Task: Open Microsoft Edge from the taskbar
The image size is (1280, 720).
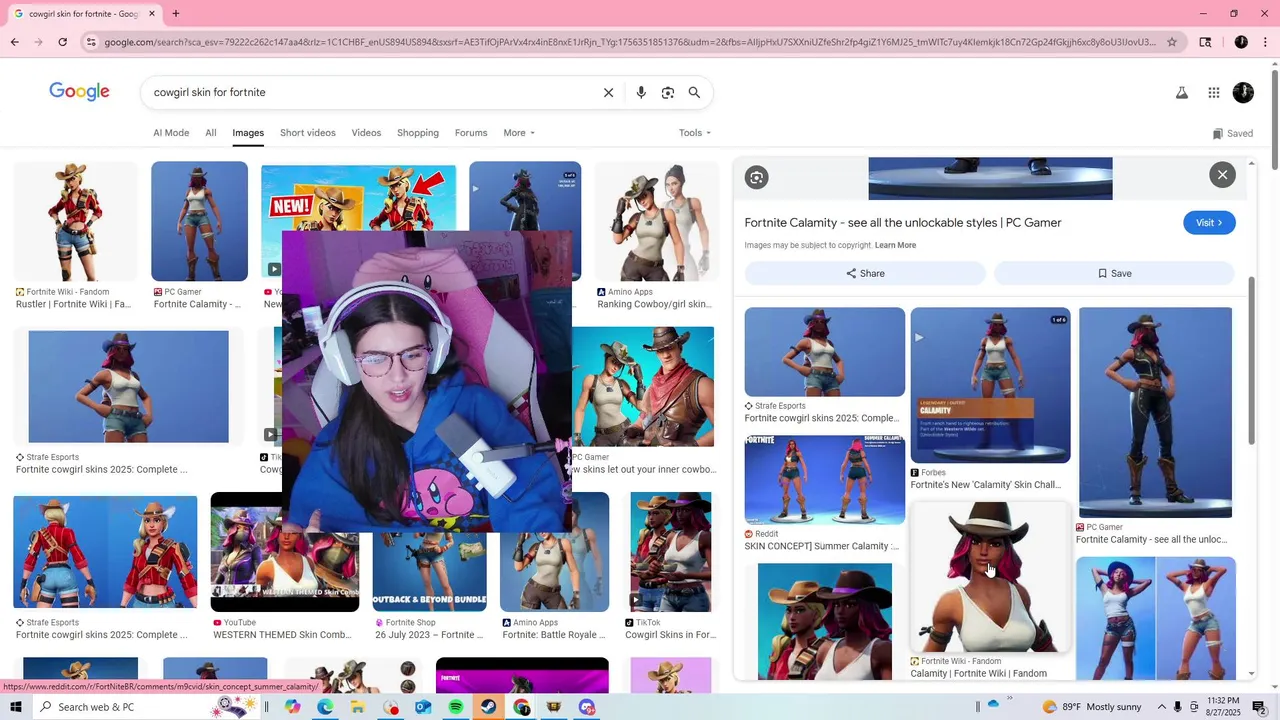Action: [325, 707]
